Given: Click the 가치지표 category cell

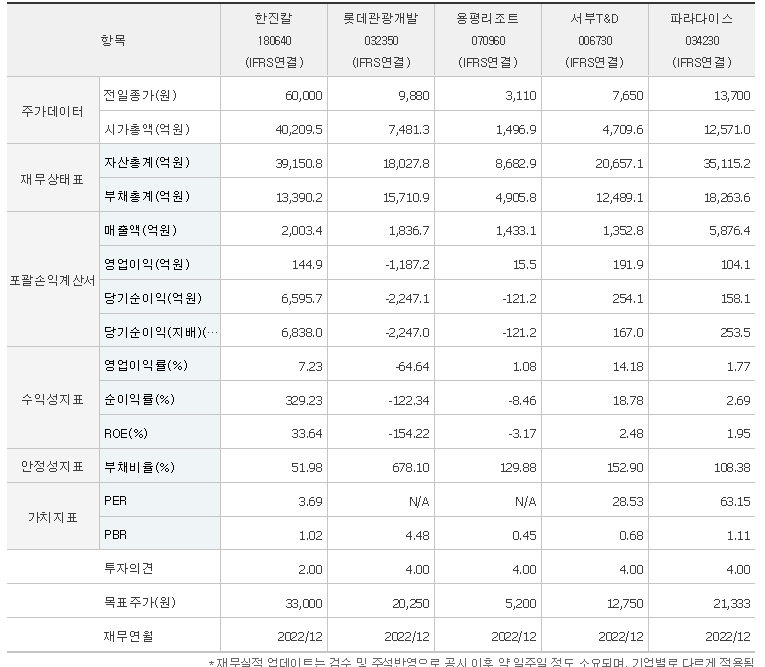Looking at the screenshot, I should click(53, 518).
